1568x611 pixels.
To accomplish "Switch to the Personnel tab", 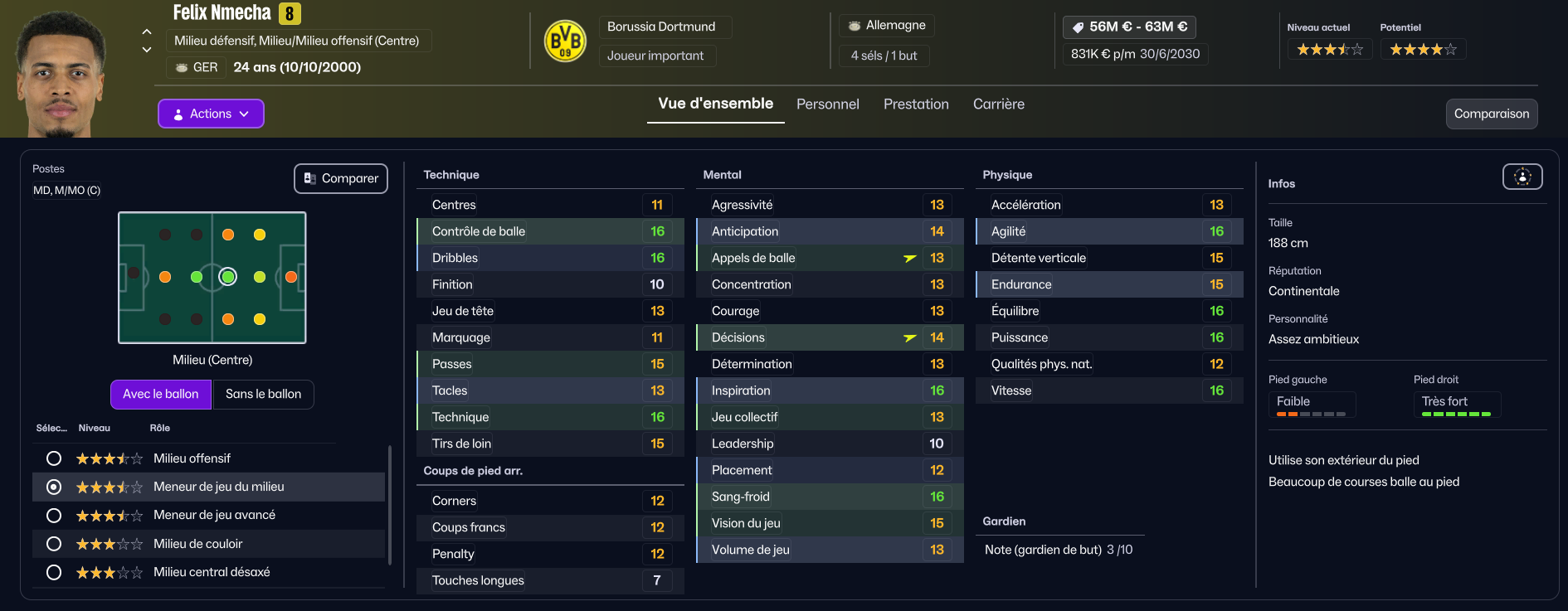I will (x=827, y=104).
